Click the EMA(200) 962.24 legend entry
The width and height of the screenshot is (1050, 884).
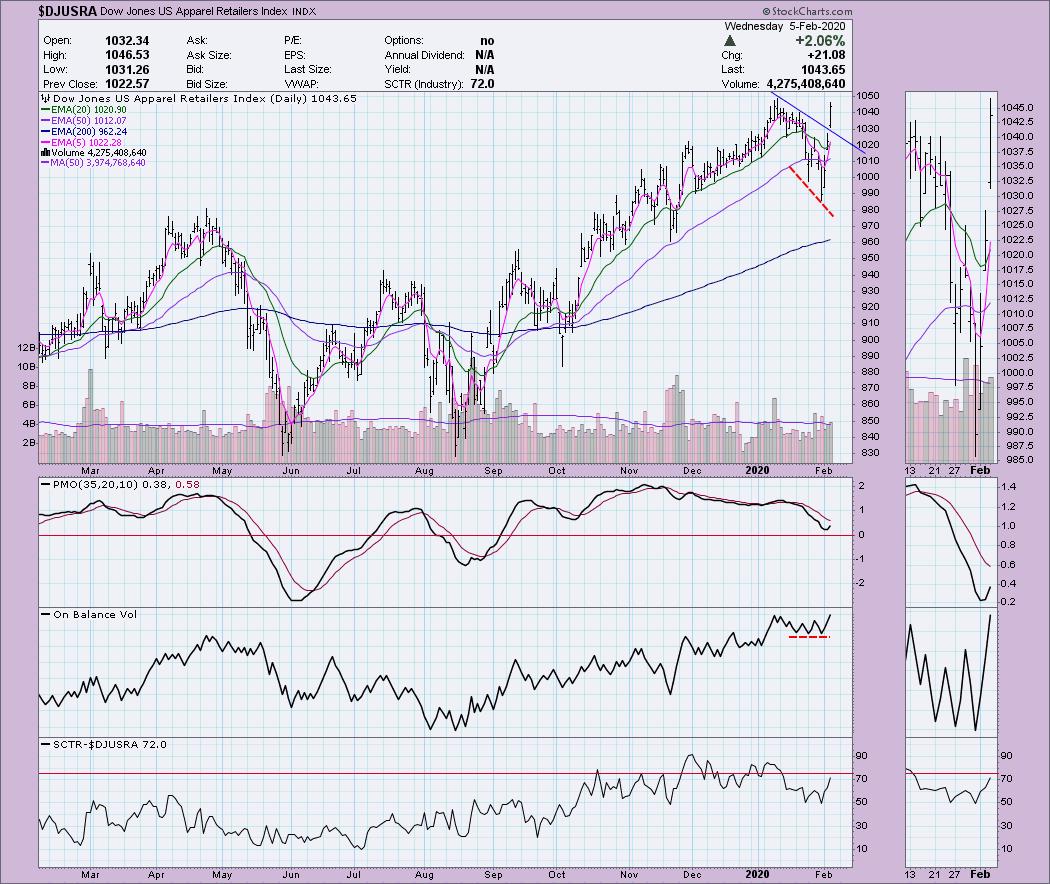coord(84,132)
